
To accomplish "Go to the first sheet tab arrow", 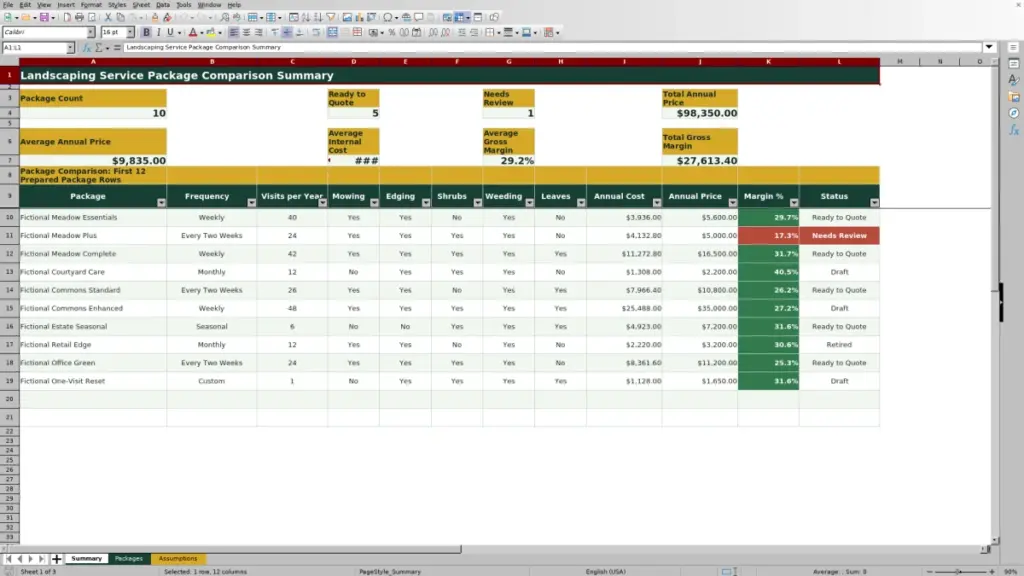I will pos(8,559).
